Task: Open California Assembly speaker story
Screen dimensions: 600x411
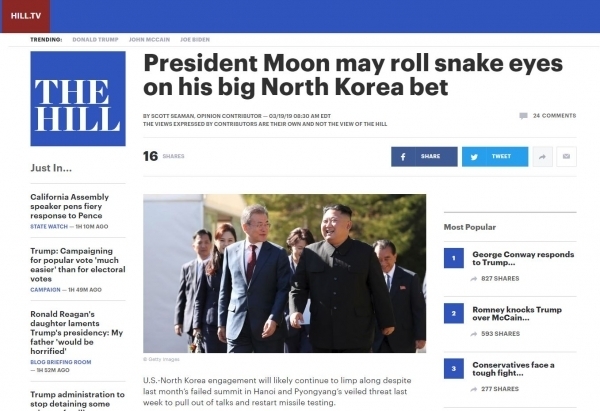Action: [70, 206]
